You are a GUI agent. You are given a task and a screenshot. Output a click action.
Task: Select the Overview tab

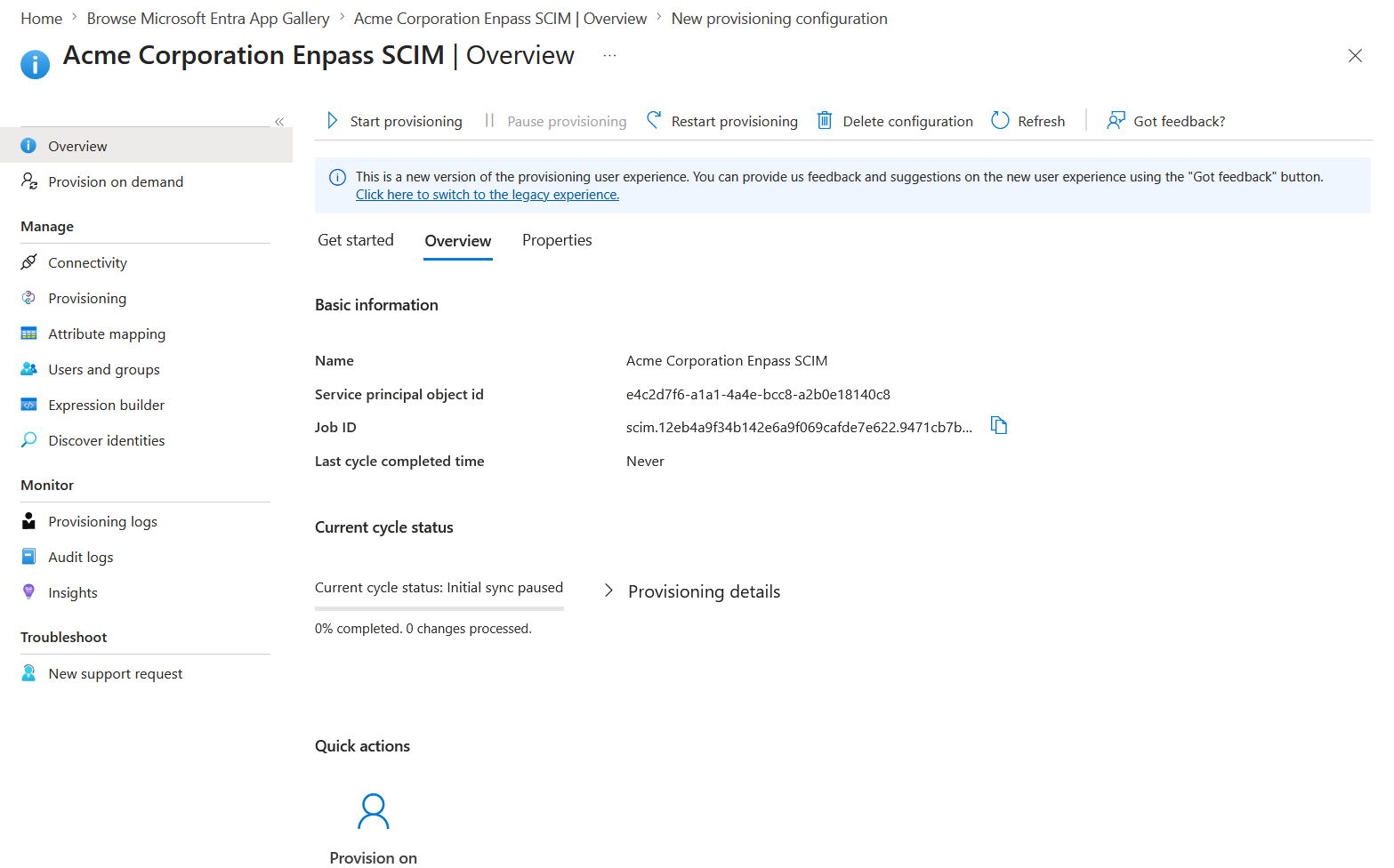click(458, 241)
